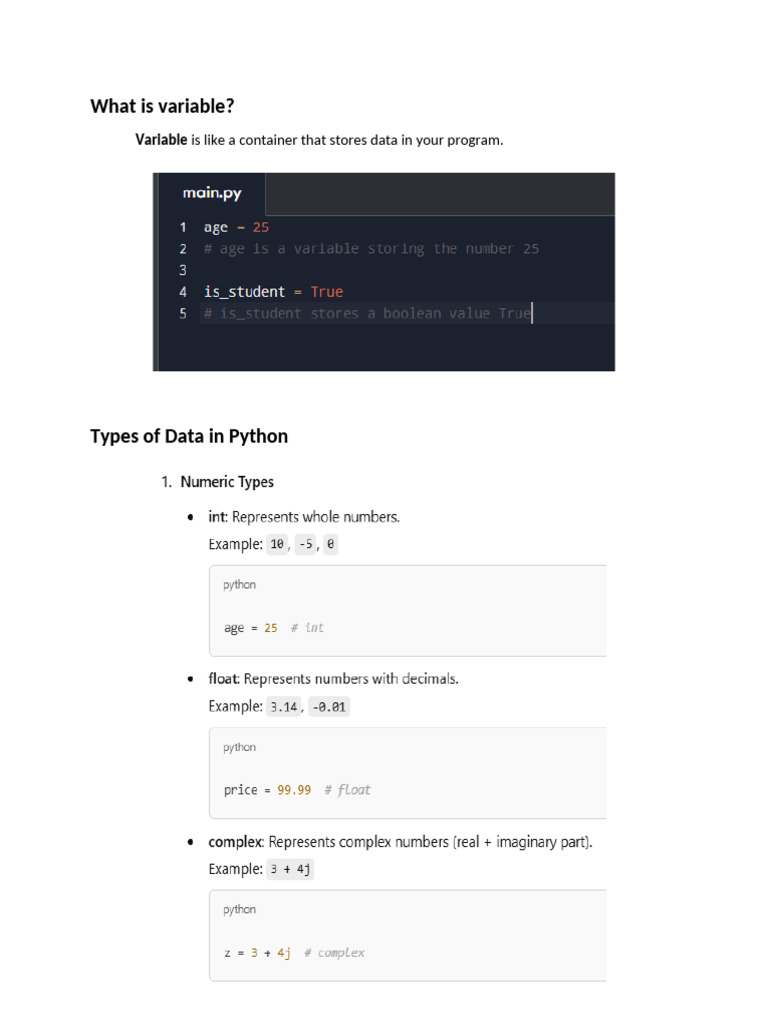Viewport: 768px width, 1024px height.
Task: Click the "python" label above the price snippet
Action: click(239, 747)
